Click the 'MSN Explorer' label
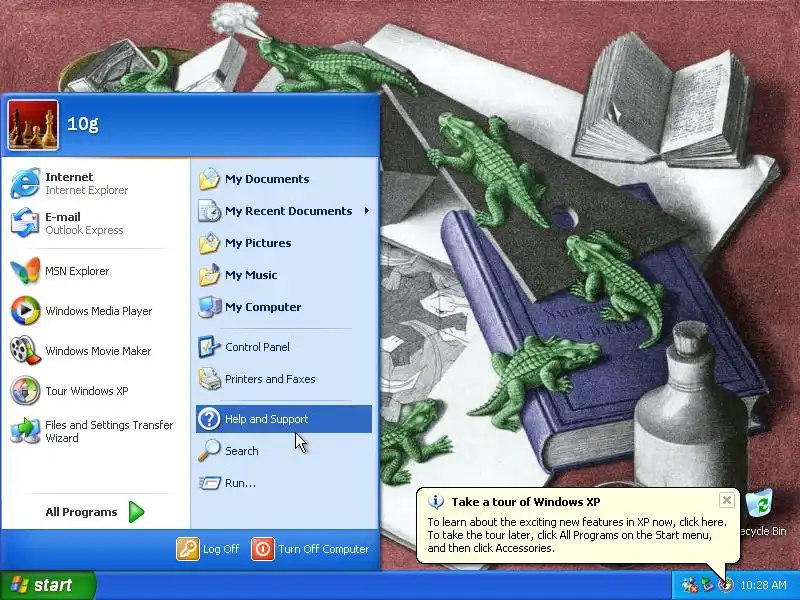 77,271
